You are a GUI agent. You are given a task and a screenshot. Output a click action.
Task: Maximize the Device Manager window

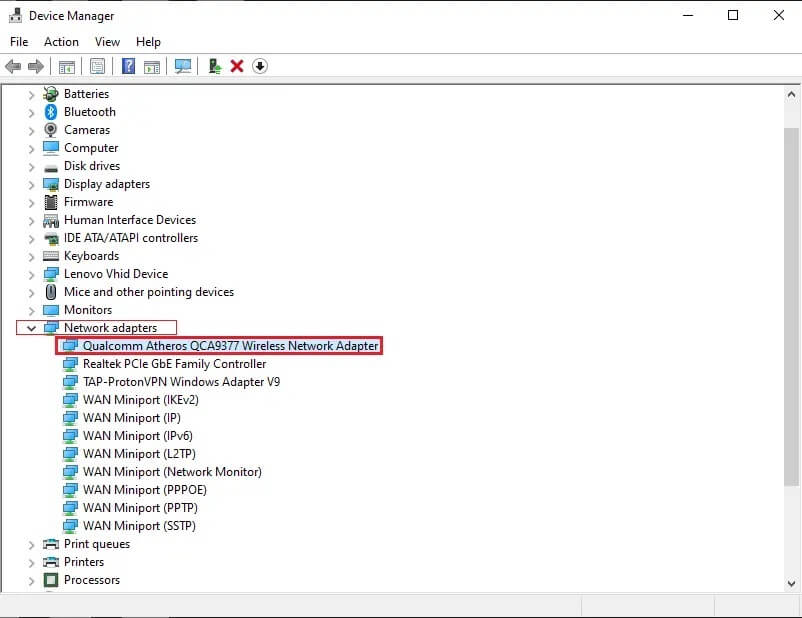pos(733,15)
